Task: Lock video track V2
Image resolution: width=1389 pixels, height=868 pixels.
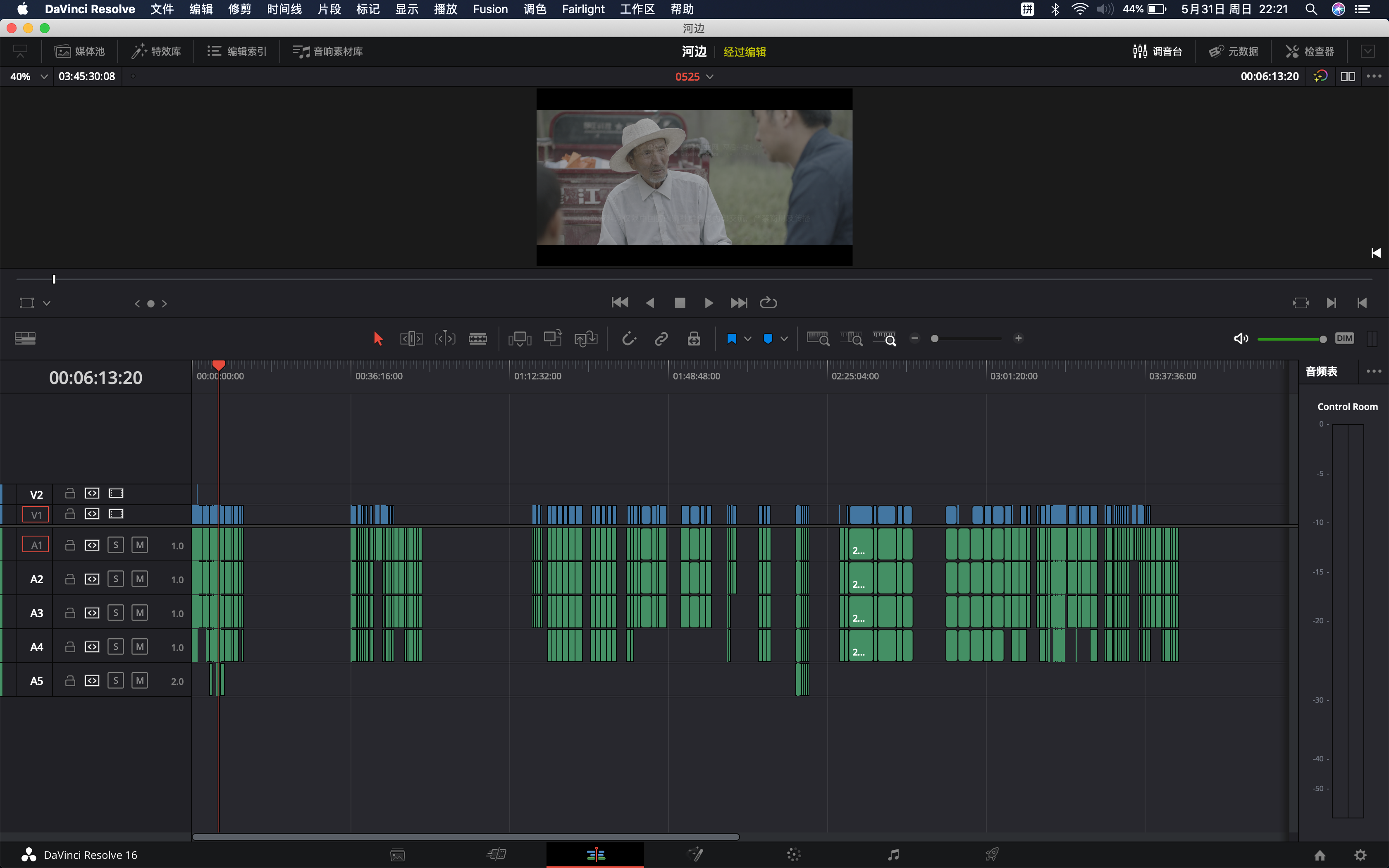Action: pyautogui.click(x=70, y=493)
